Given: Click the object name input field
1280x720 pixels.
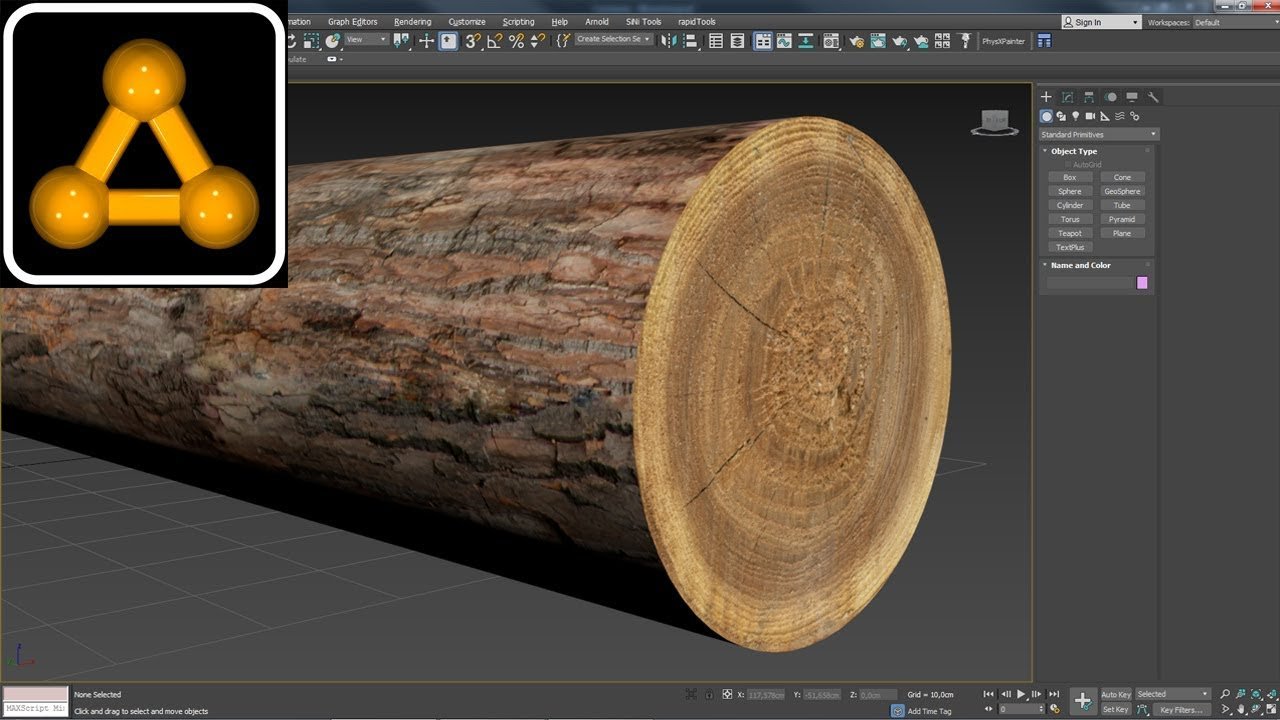Looking at the screenshot, I should pos(1089,283).
